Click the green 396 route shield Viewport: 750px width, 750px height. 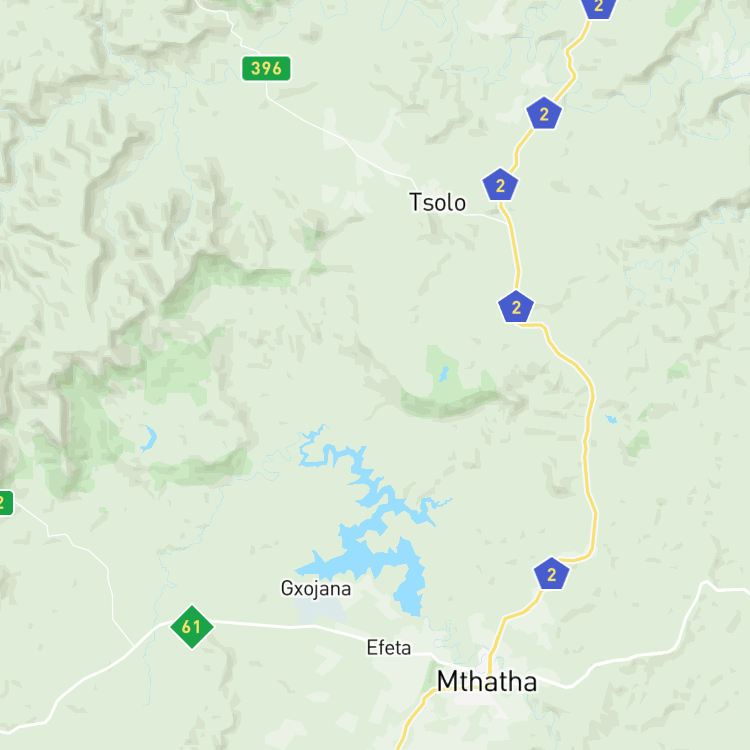(x=266, y=68)
